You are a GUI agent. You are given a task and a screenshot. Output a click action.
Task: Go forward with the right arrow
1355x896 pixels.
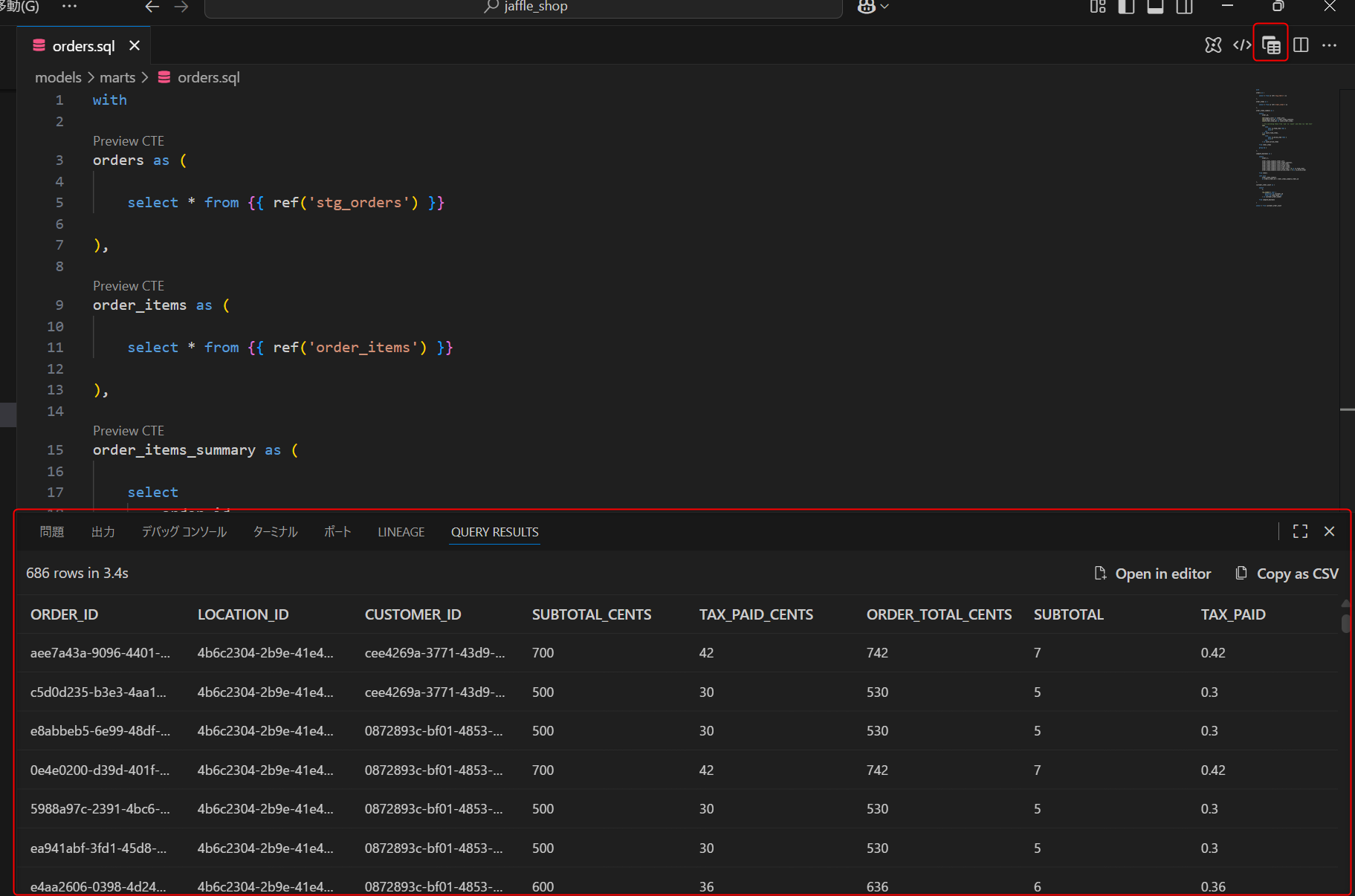coord(181,7)
